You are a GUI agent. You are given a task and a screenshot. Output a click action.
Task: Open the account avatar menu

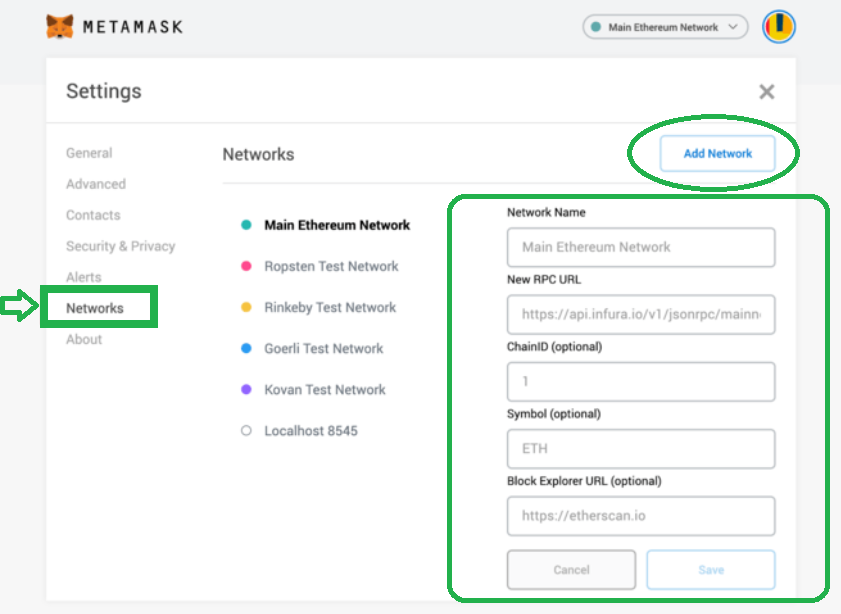(x=779, y=27)
